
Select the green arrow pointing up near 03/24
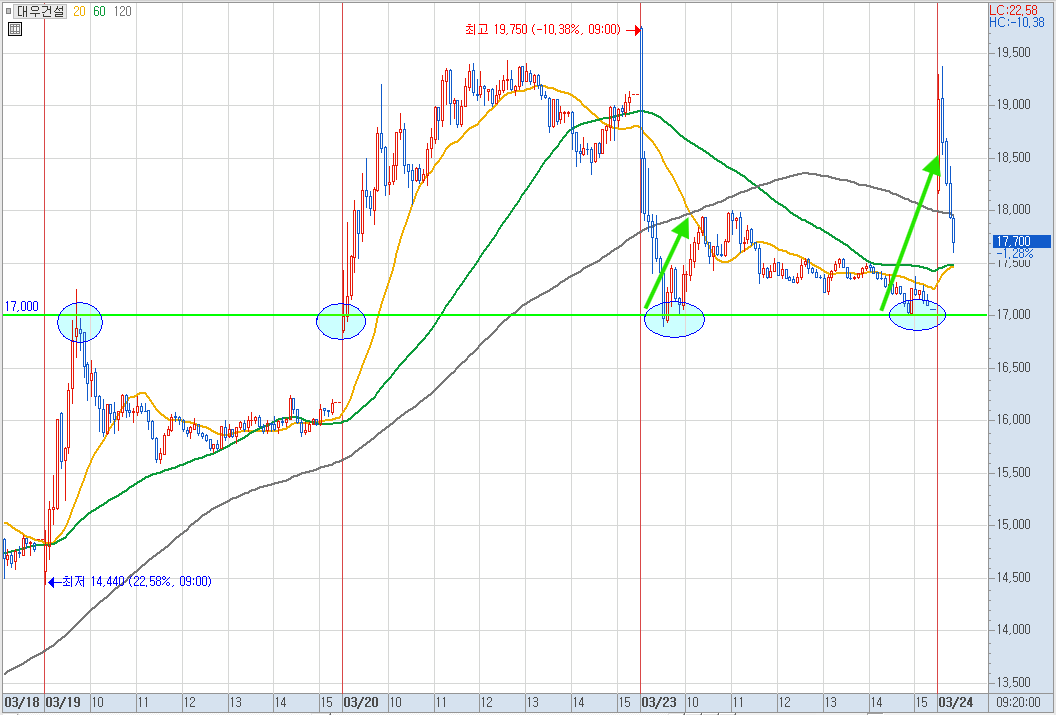click(x=911, y=233)
